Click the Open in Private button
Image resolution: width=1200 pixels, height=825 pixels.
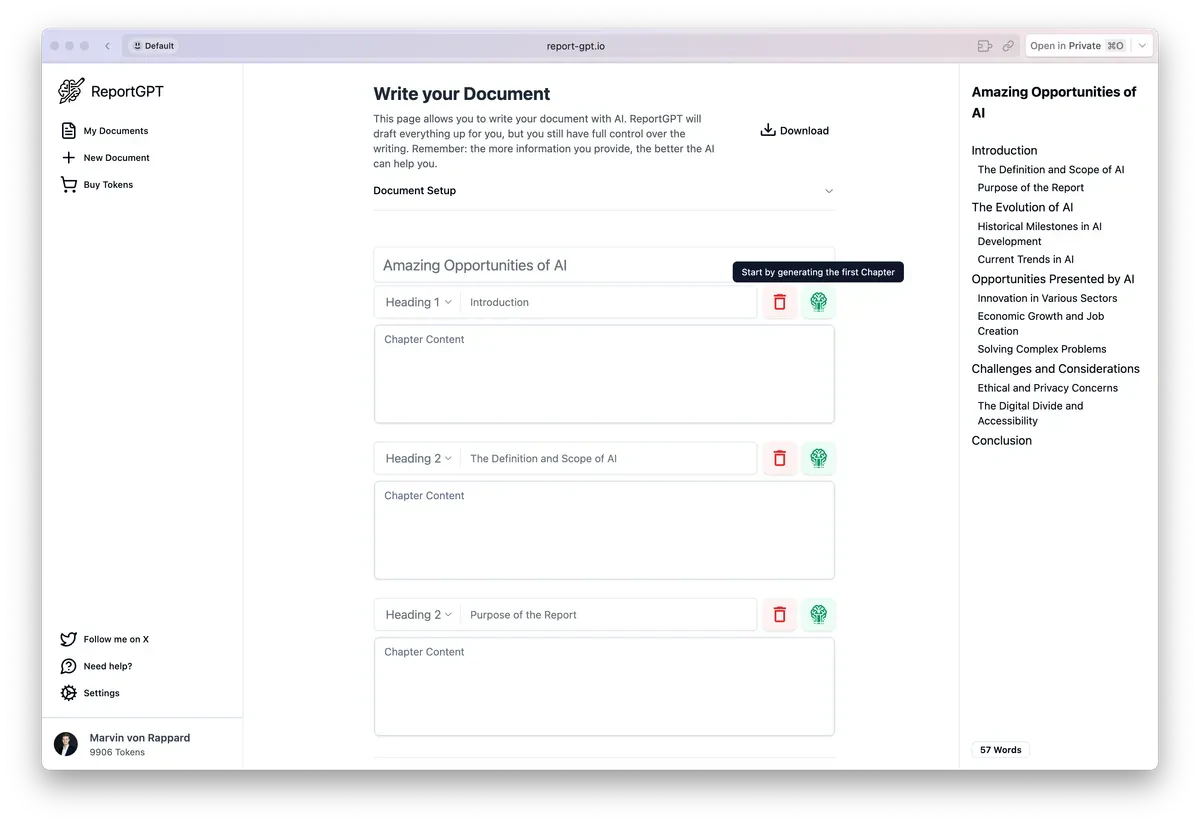coord(1077,46)
